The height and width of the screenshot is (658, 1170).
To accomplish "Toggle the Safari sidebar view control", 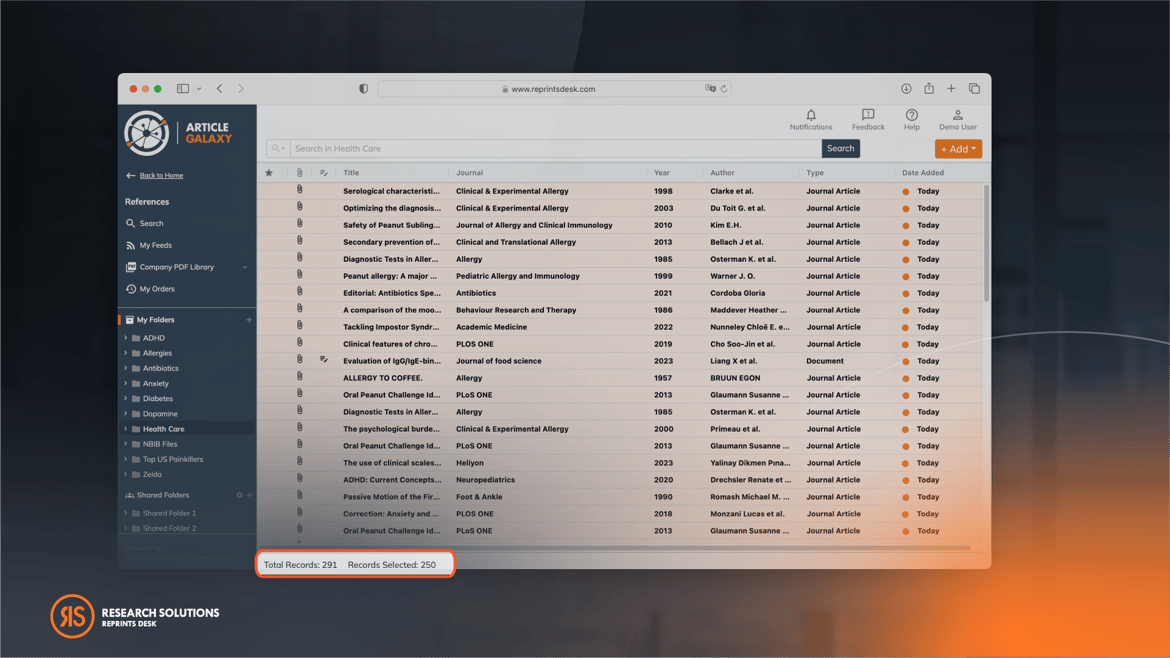I will (182, 88).
